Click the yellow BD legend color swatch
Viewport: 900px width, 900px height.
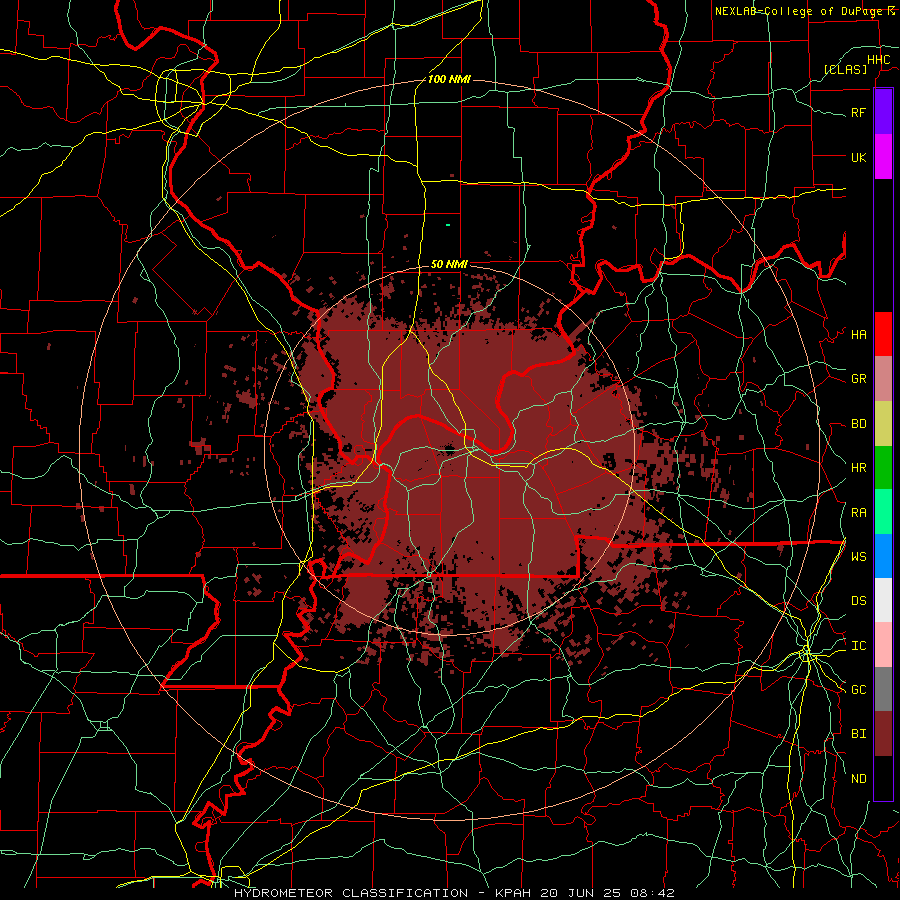(883, 424)
